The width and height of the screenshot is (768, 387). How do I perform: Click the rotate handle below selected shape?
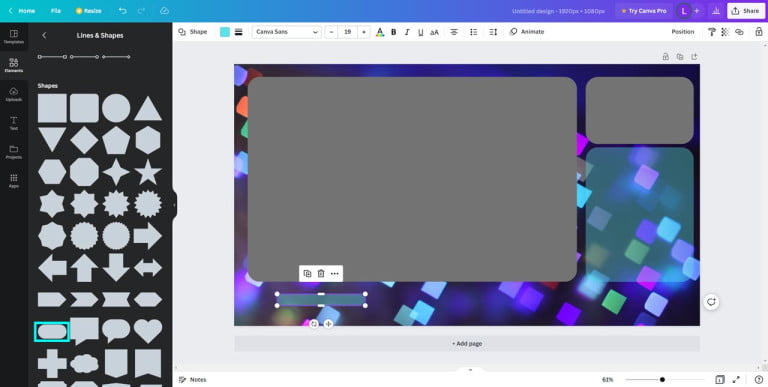point(314,324)
